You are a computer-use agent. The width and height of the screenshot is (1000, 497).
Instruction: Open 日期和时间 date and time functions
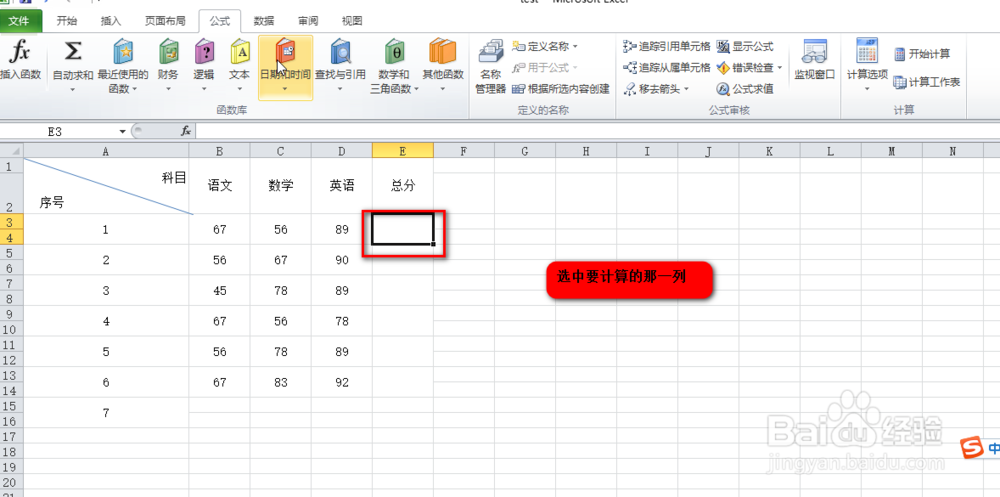285,68
